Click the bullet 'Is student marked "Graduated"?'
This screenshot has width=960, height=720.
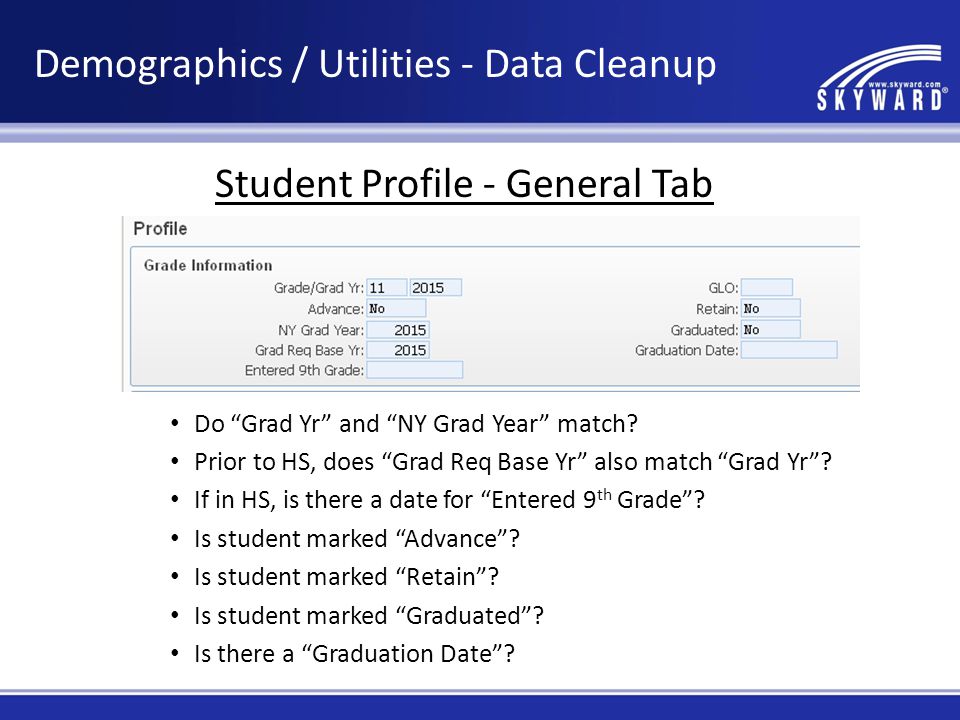point(369,615)
